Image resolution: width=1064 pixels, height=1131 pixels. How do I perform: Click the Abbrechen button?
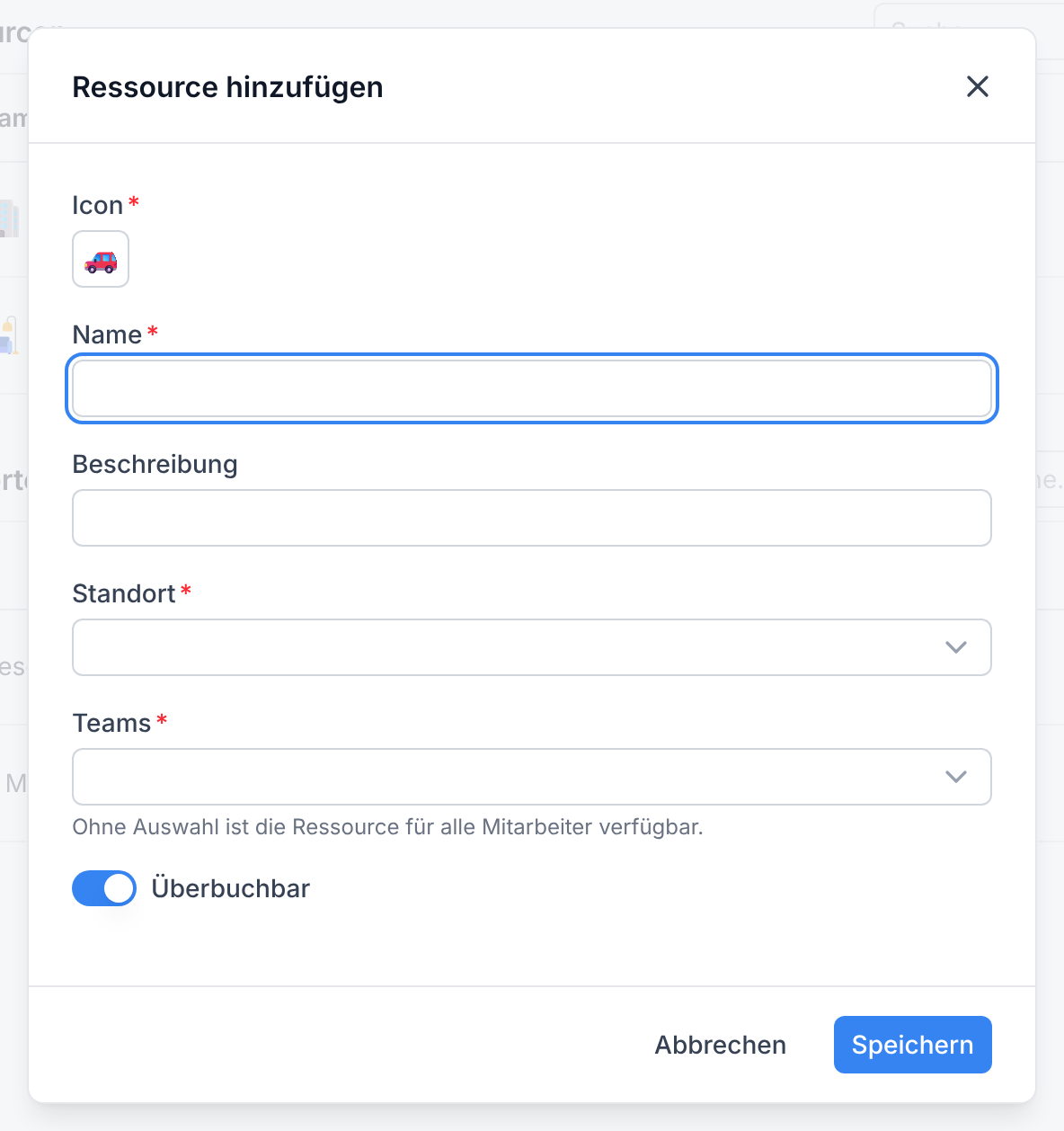pyautogui.click(x=721, y=1045)
